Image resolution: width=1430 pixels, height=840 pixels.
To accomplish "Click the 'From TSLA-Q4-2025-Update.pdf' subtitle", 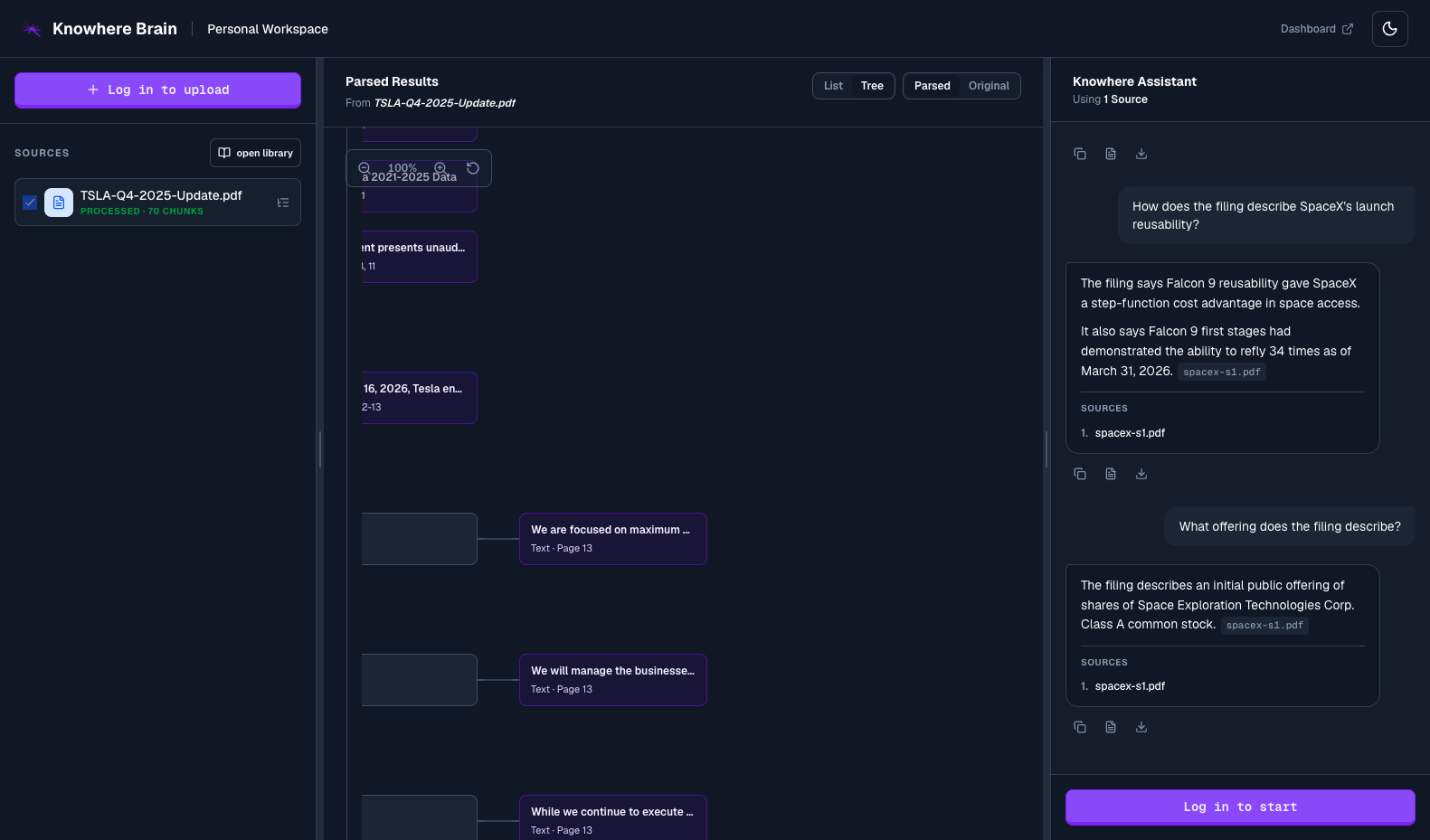I will (431, 103).
